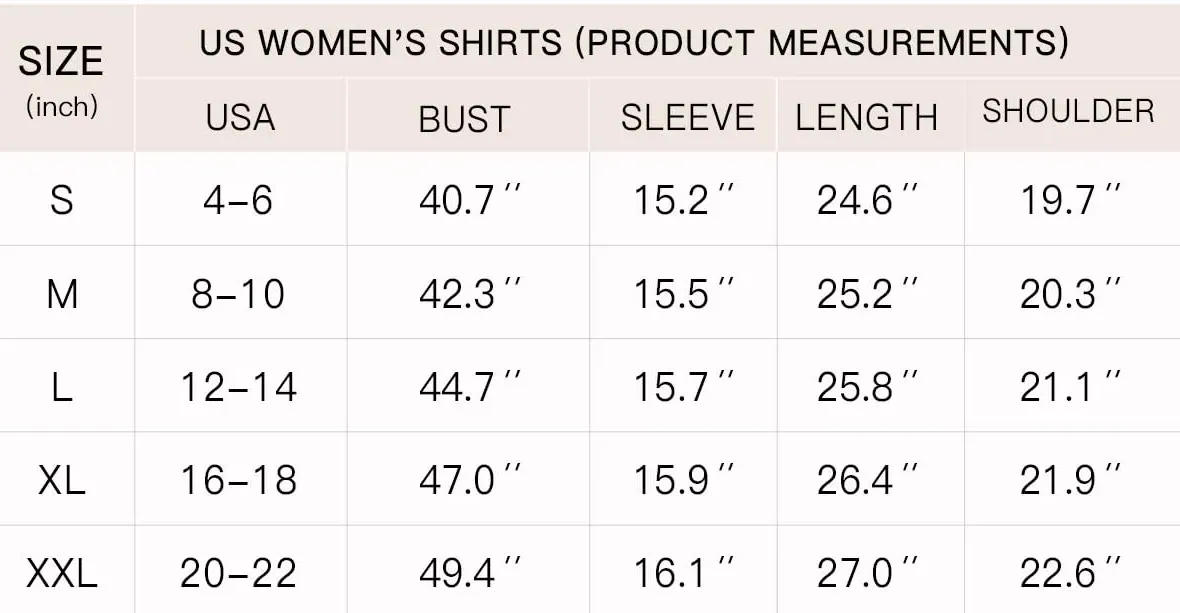Click the USA column header
This screenshot has width=1180, height=613.
(x=240, y=117)
